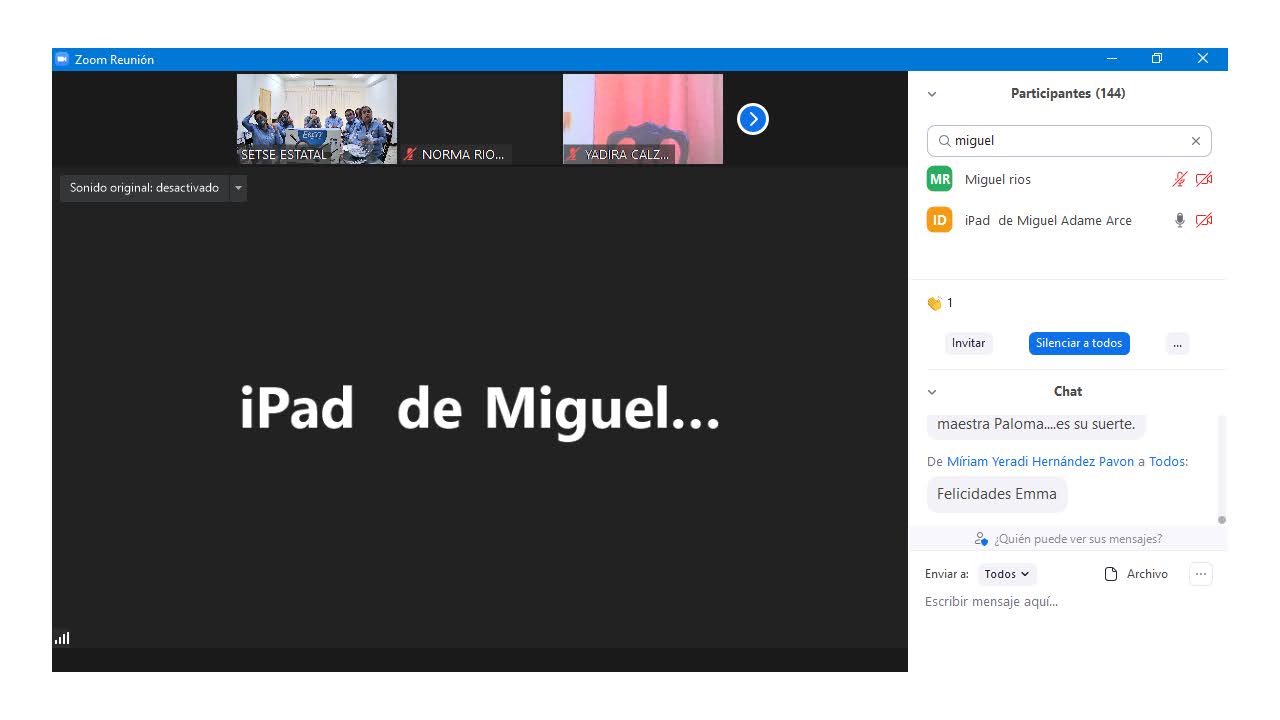This screenshot has height=720, width=1280.
Task: Click the Archivo file icon
Action: [1110, 574]
